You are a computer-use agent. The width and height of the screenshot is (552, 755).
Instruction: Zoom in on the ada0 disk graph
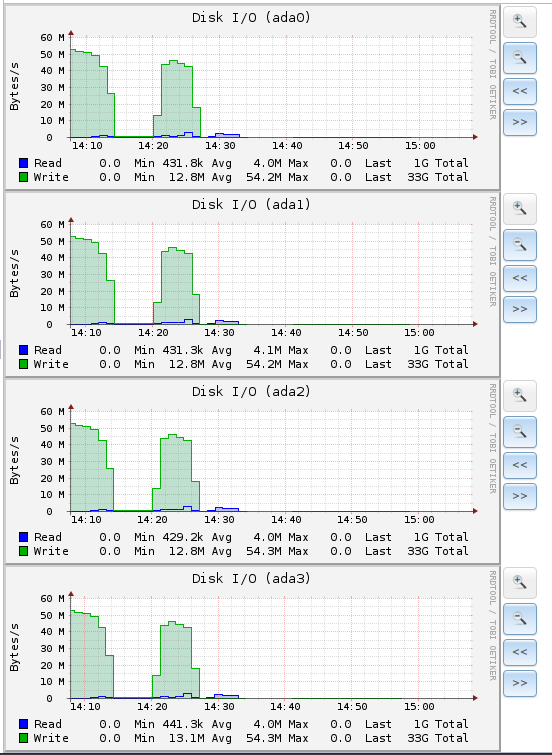[520, 22]
